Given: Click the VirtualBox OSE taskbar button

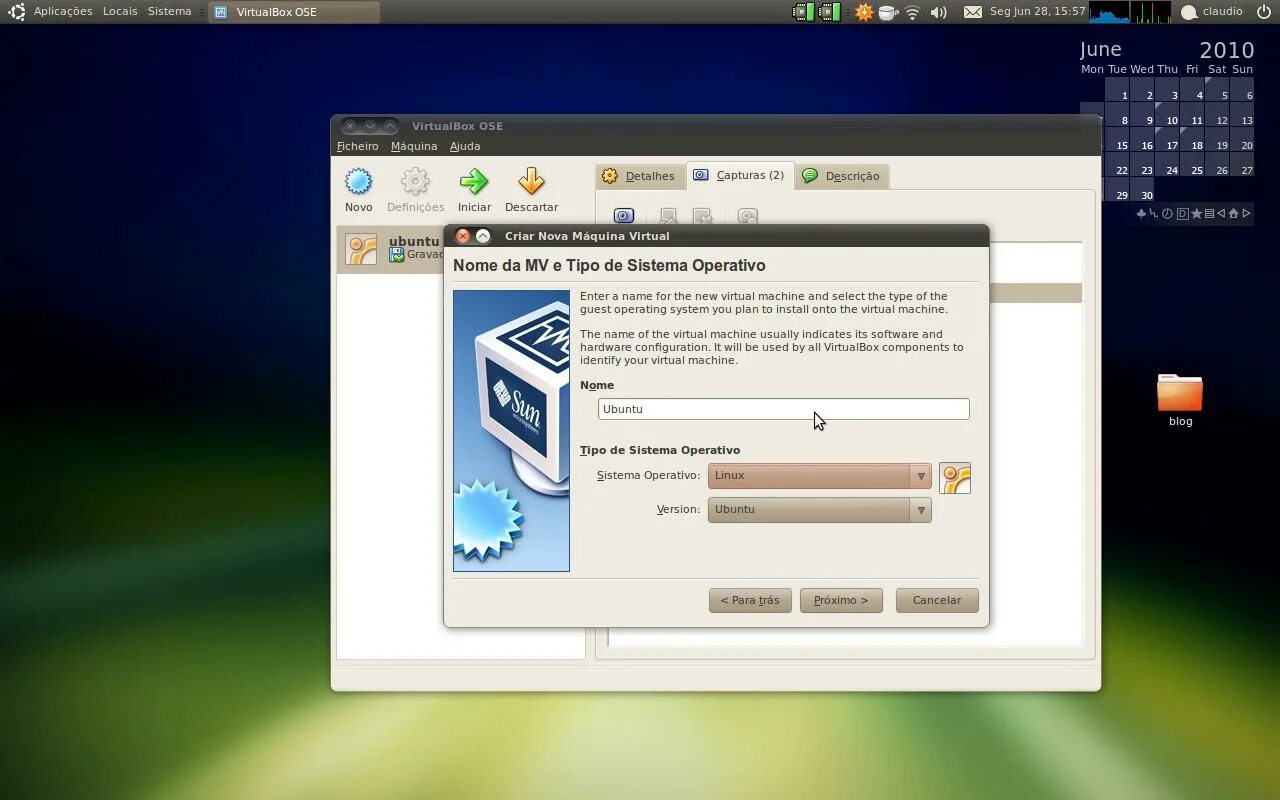Looking at the screenshot, I should [x=294, y=12].
